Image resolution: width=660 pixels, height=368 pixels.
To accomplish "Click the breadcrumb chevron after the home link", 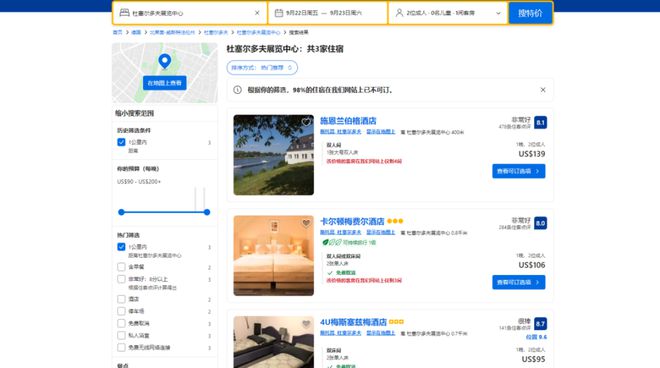I will 127,32.
